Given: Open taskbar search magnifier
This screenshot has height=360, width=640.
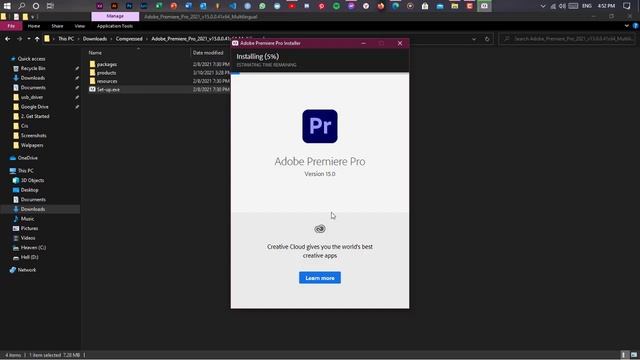Looking at the screenshot, I should (22, 6).
